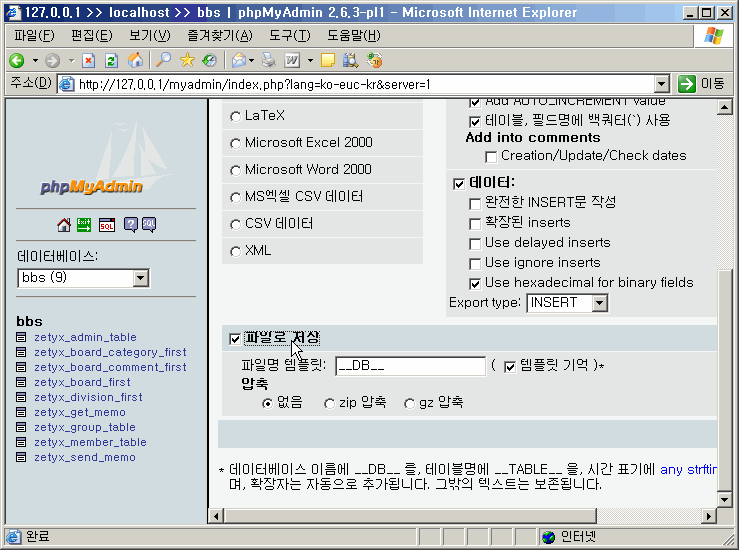
Task: Disable Use hexadecimal for binary fields
Action: click(475, 283)
